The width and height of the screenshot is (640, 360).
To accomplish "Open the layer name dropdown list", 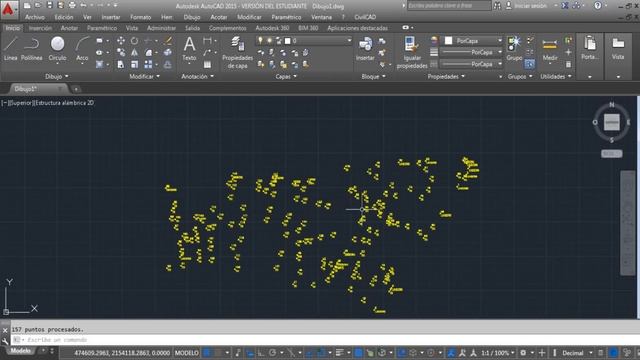I will click(349, 40).
